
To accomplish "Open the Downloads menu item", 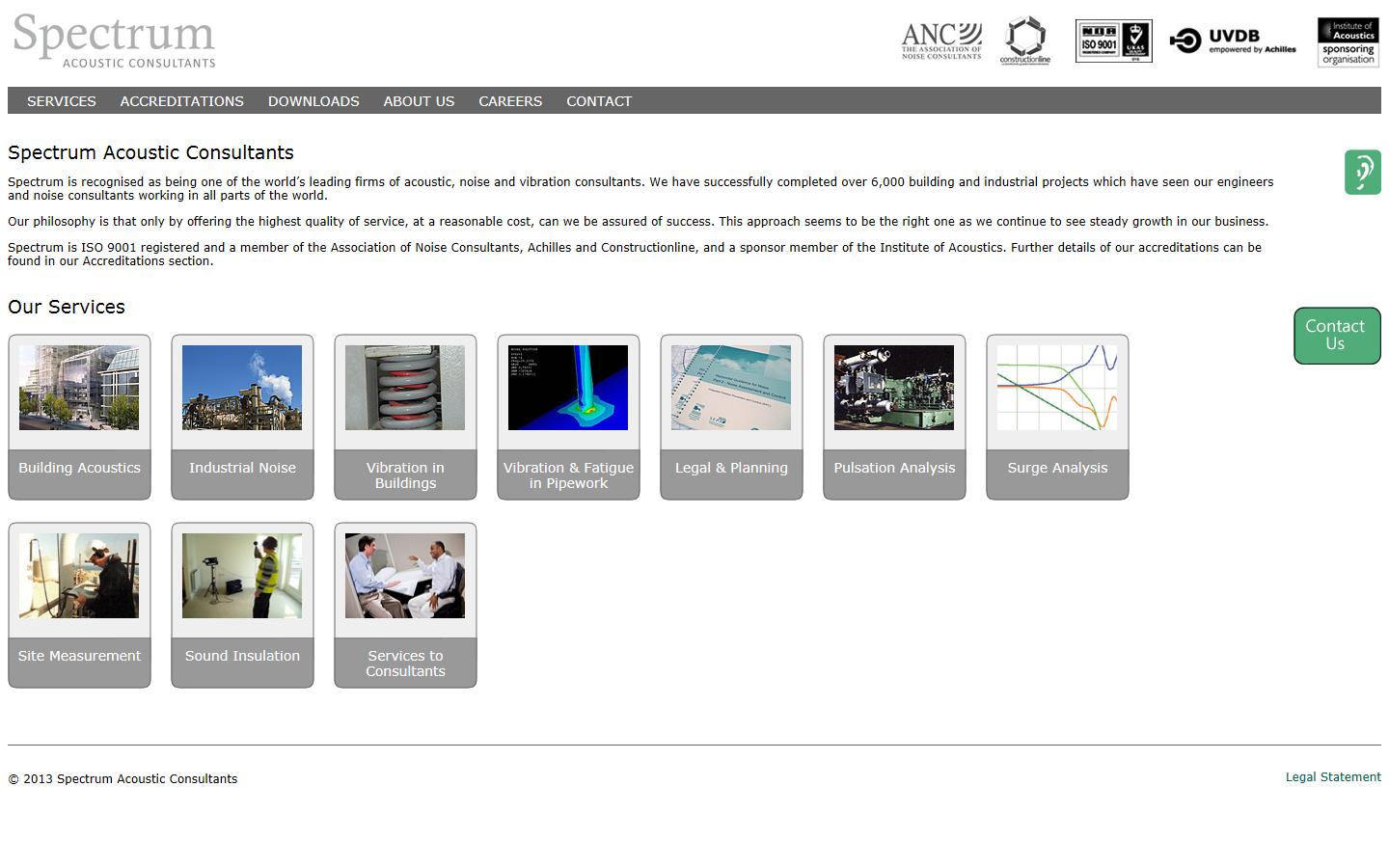I will click(x=313, y=101).
